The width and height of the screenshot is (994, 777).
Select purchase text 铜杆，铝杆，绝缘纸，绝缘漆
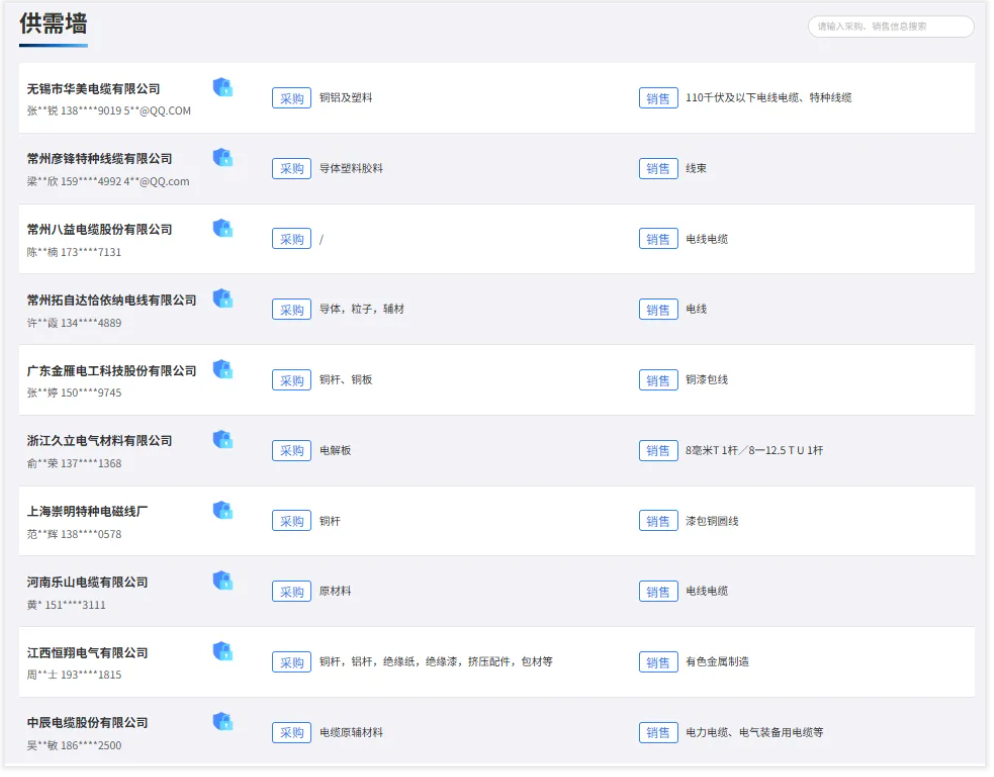(x=389, y=662)
